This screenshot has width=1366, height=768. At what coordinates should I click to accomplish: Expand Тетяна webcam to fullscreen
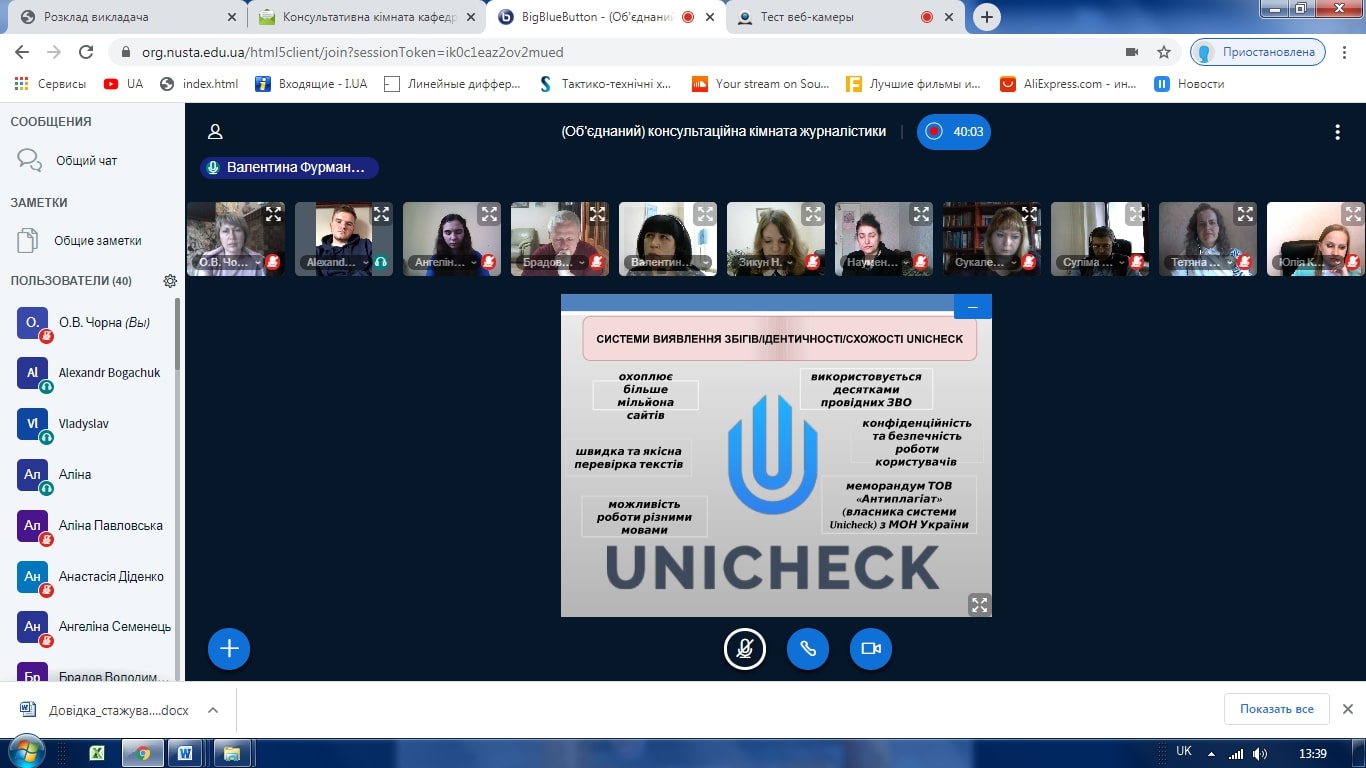[1245, 213]
